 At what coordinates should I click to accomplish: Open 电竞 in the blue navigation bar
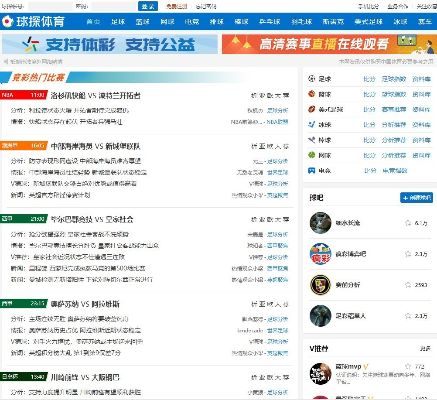point(192,22)
